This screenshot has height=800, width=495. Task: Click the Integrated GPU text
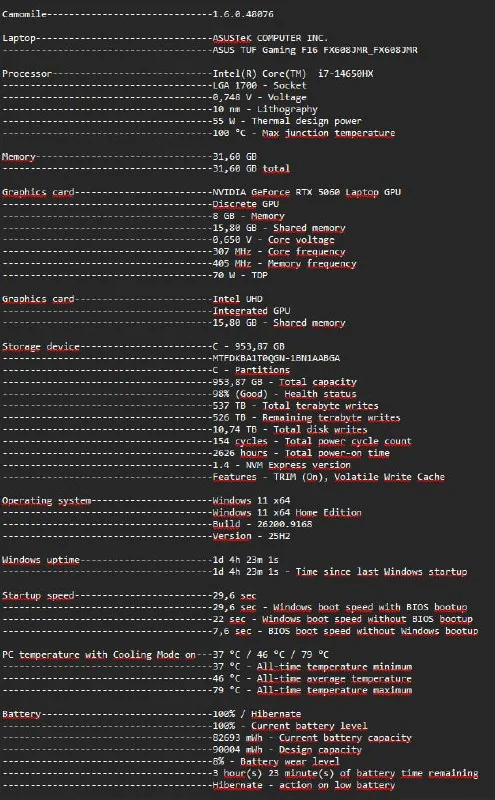(x=251, y=310)
